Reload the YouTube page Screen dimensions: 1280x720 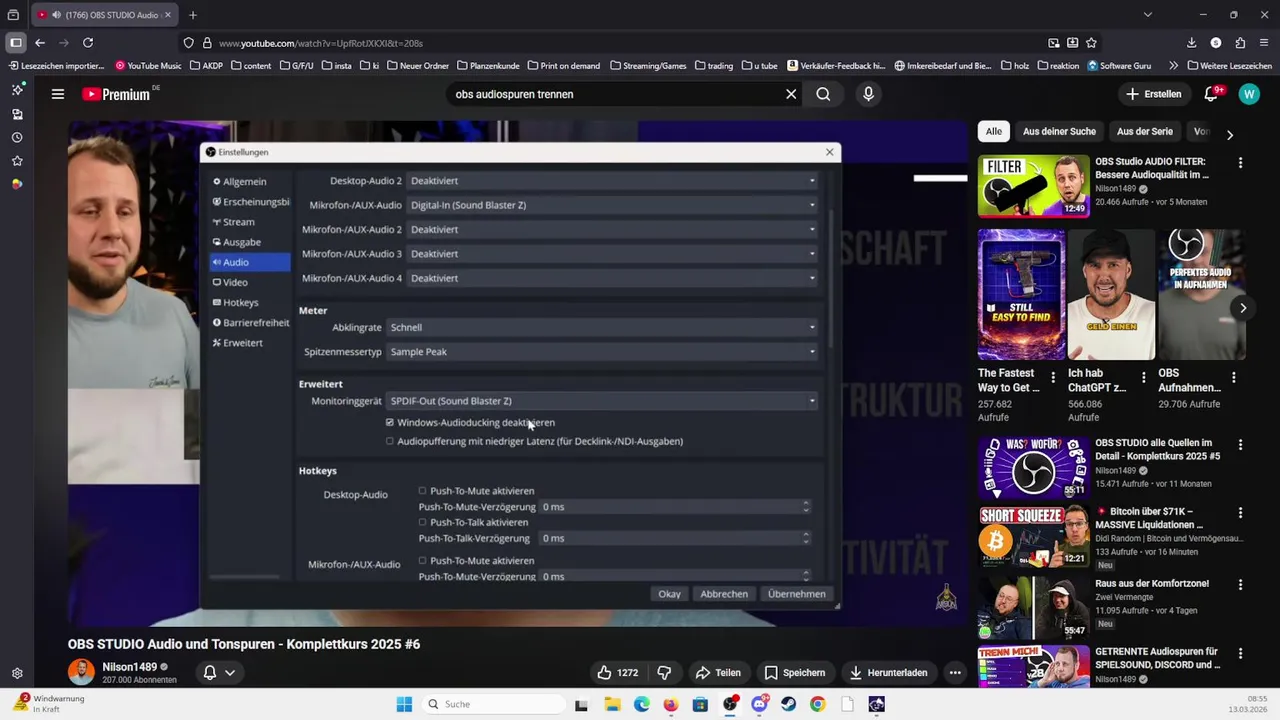click(x=88, y=43)
